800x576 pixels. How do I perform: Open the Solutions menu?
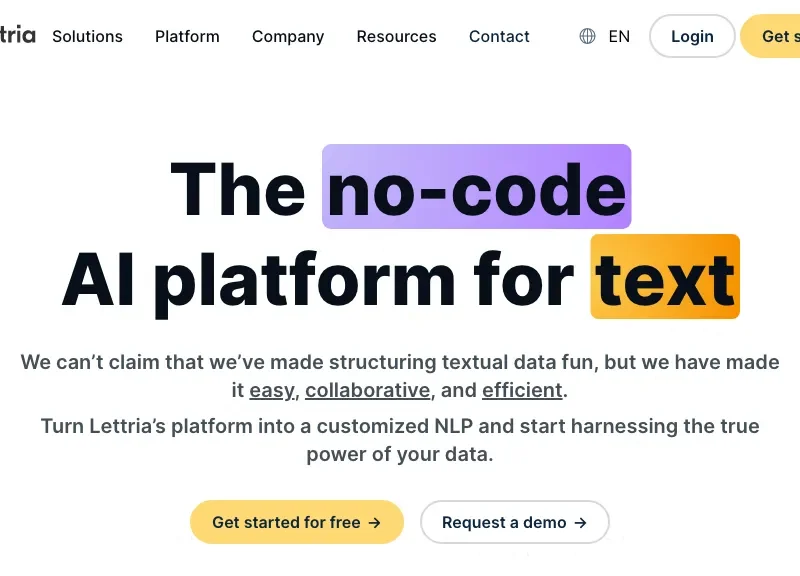pos(87,36)
